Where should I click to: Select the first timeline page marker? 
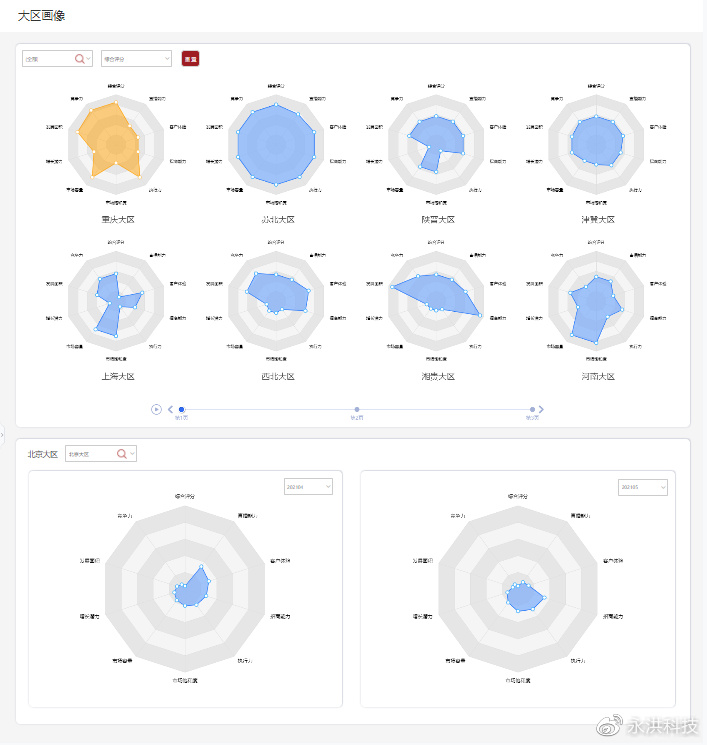tap(181, 409)
